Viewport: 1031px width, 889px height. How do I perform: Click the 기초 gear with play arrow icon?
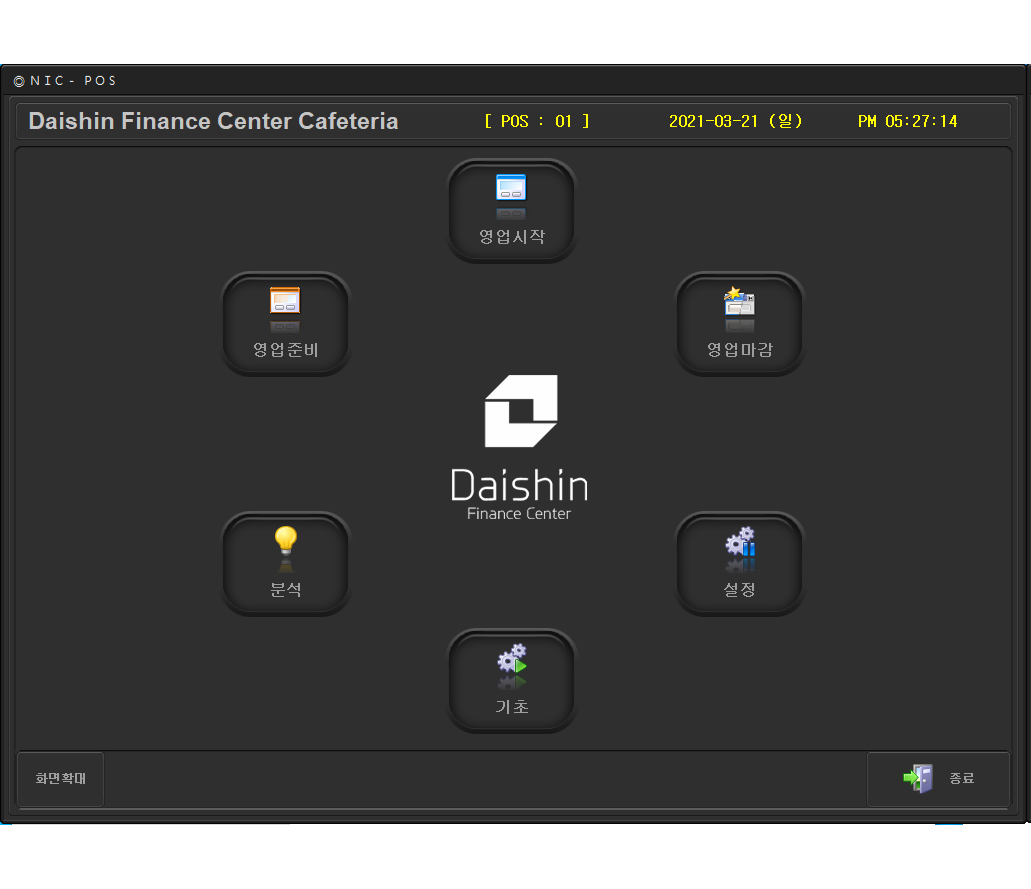(511, 658)
